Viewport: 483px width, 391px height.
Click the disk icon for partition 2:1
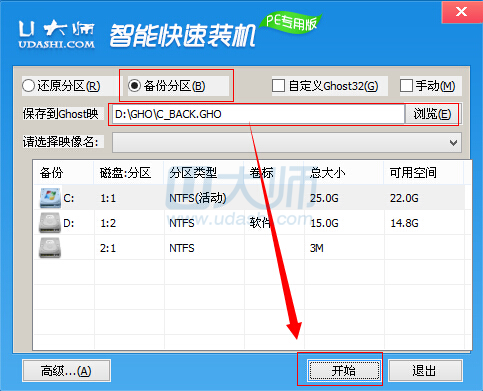tap(50, 248)
